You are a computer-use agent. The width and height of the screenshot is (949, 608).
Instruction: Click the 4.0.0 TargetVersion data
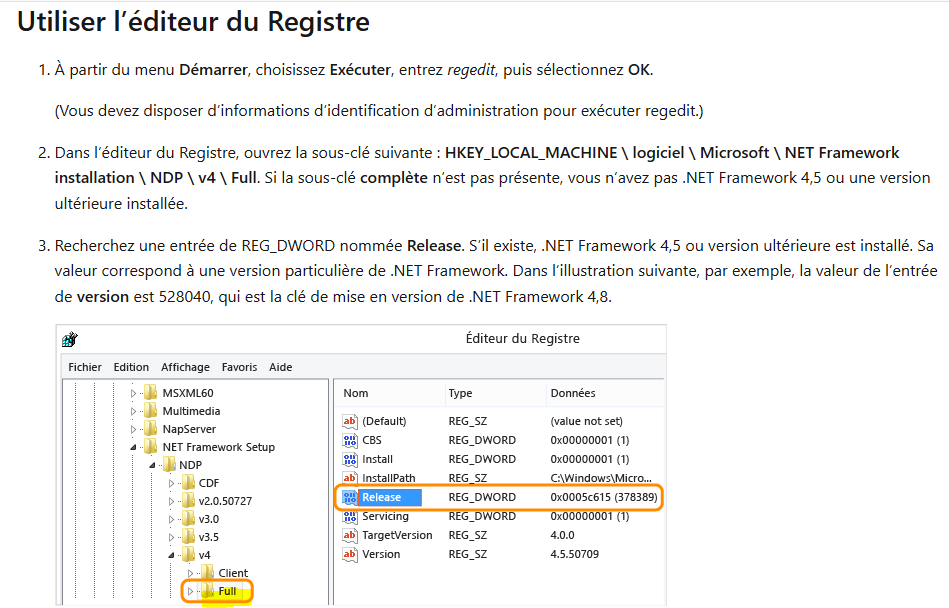coord(562,535)
